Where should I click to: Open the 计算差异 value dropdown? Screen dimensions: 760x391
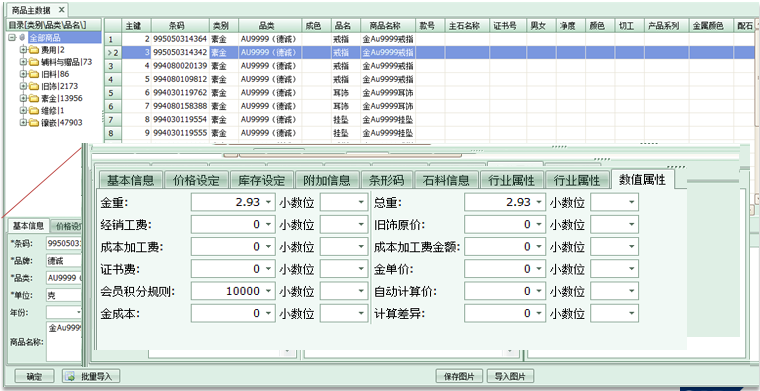[539, 314]
